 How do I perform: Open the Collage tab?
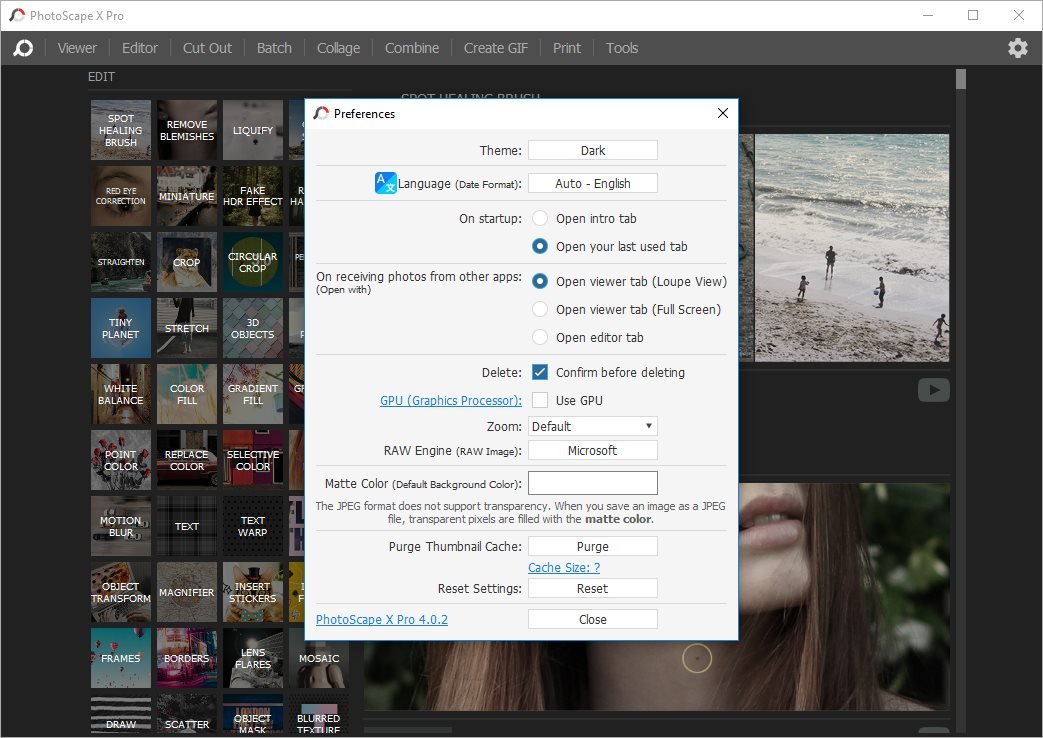(x=338, y=48)
